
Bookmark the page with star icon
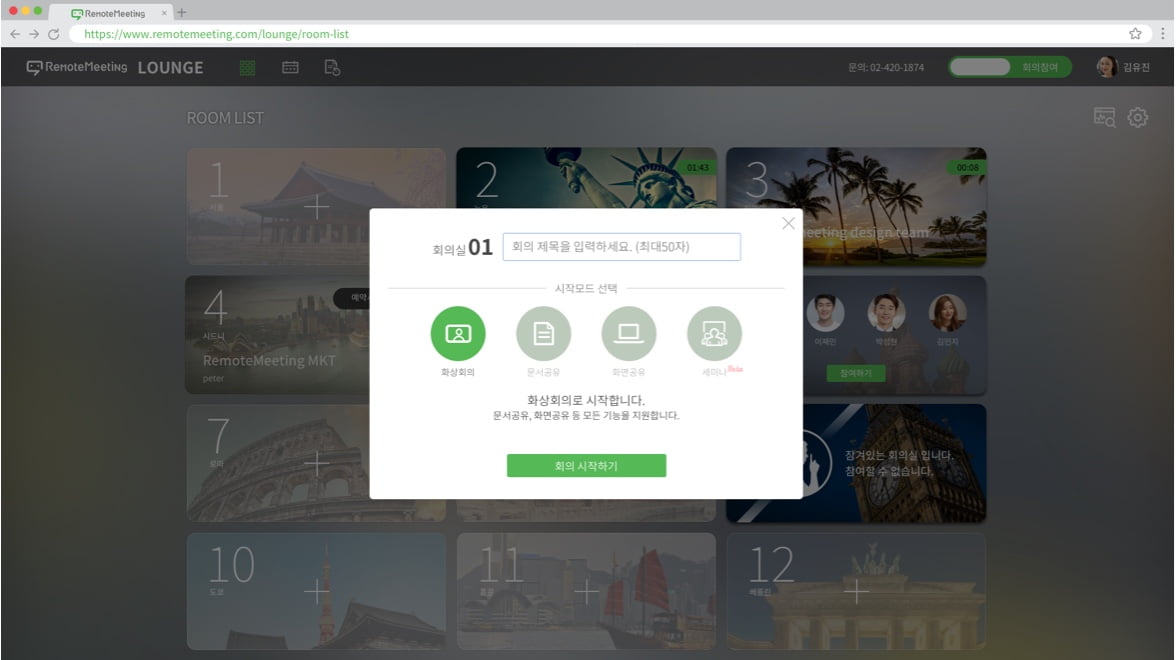1135,34
